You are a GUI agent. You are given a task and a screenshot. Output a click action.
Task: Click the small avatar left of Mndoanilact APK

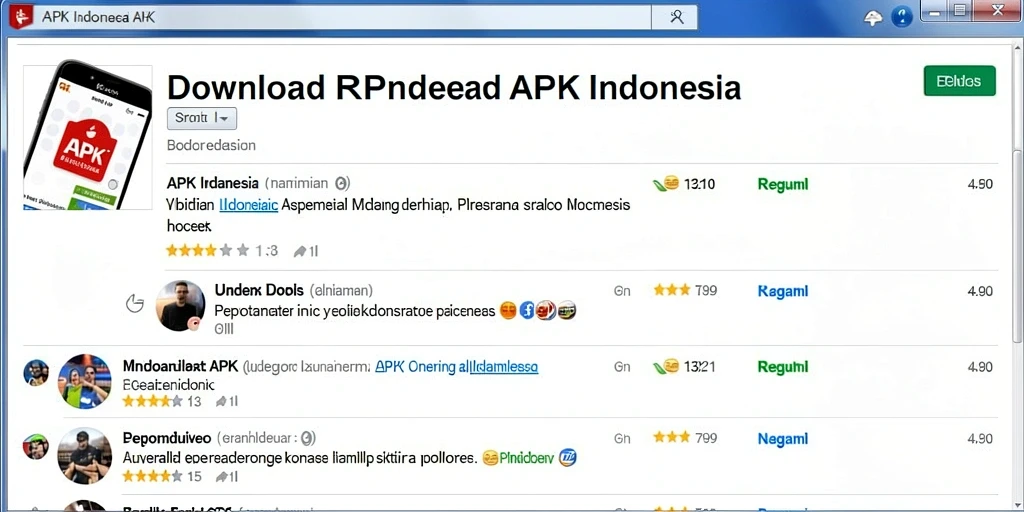[x=36, y=372]
